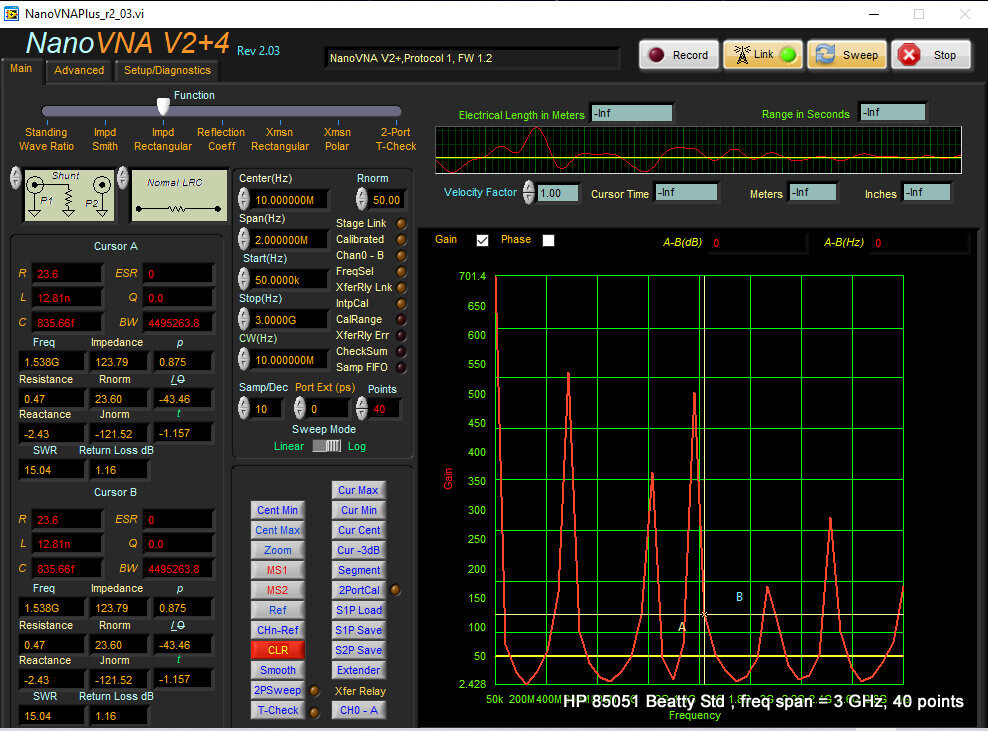
Task: Step the Normal LRC selector spinner
Action: [123, 178]
